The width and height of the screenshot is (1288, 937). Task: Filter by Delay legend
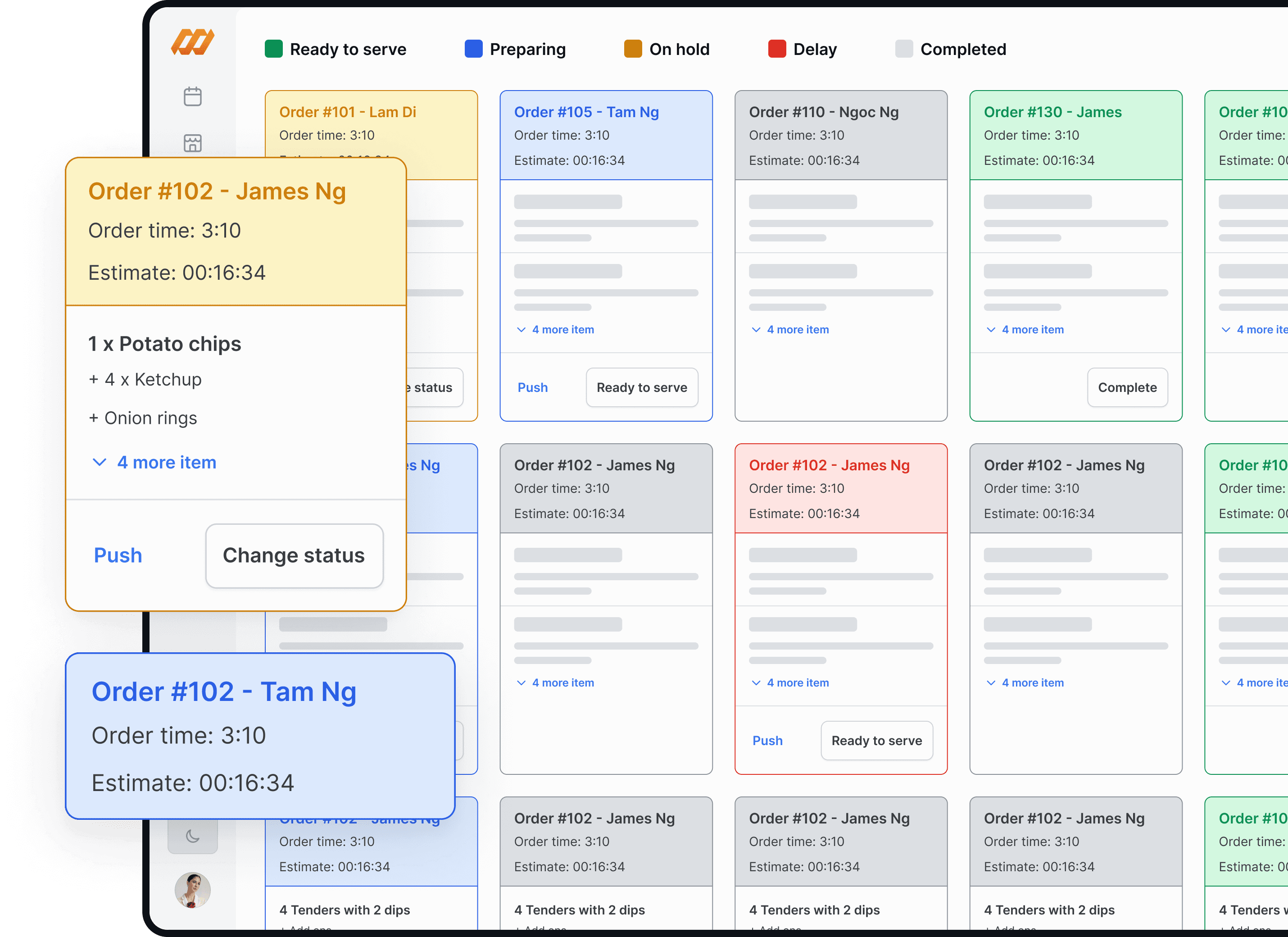(x=803, y=50)
